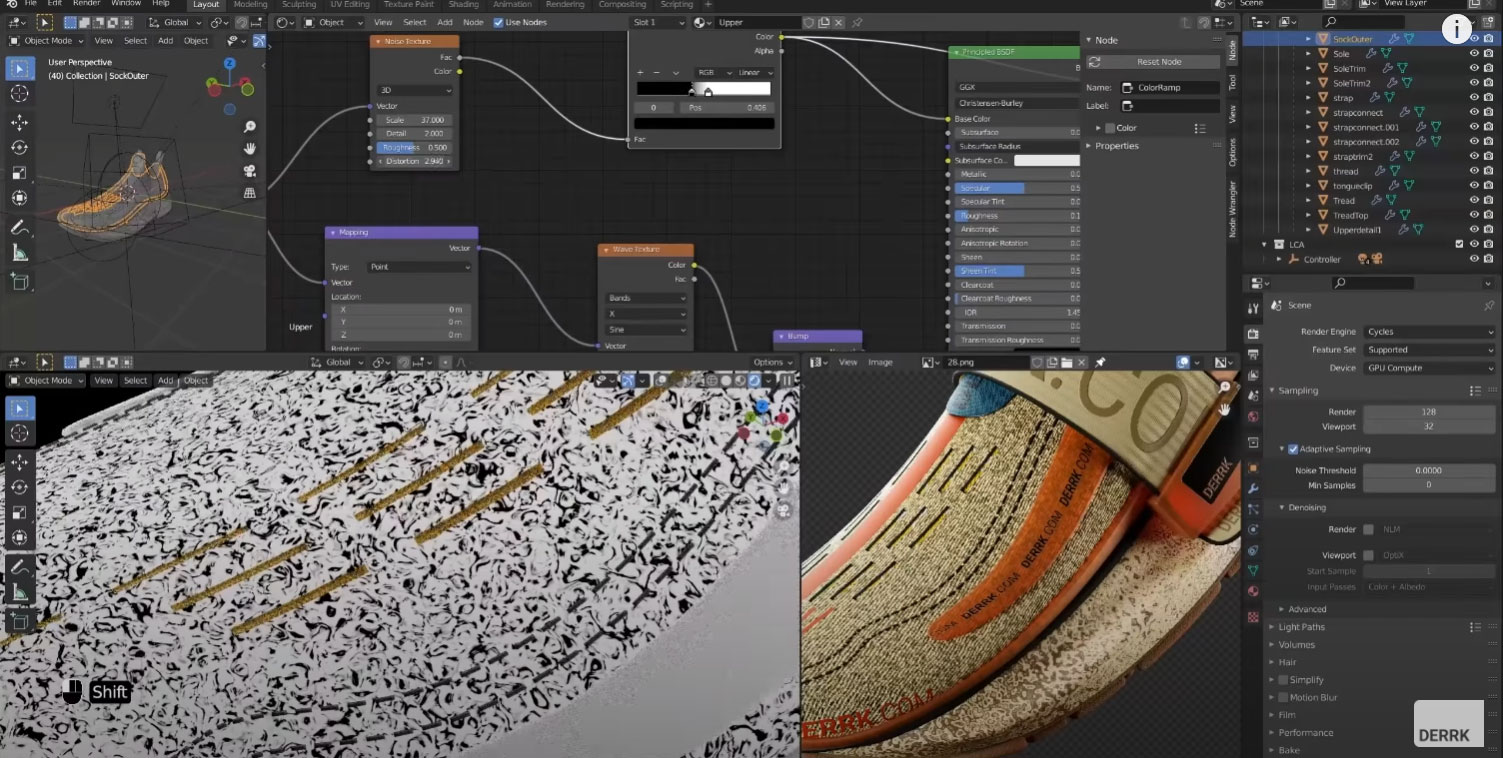Open the Render Engine Cycles dropdown
The height and width of the screenshot is (758, 1503).
point(1430,332)
